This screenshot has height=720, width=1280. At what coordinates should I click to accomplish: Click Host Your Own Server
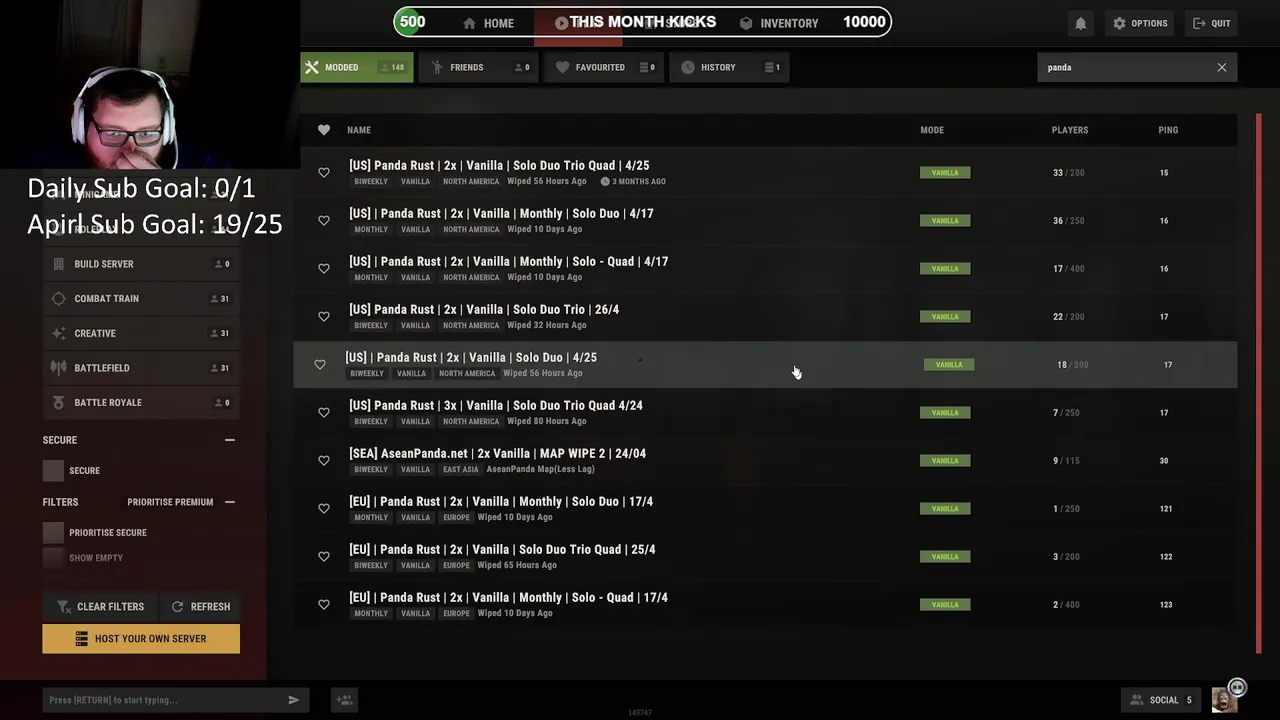141,639
